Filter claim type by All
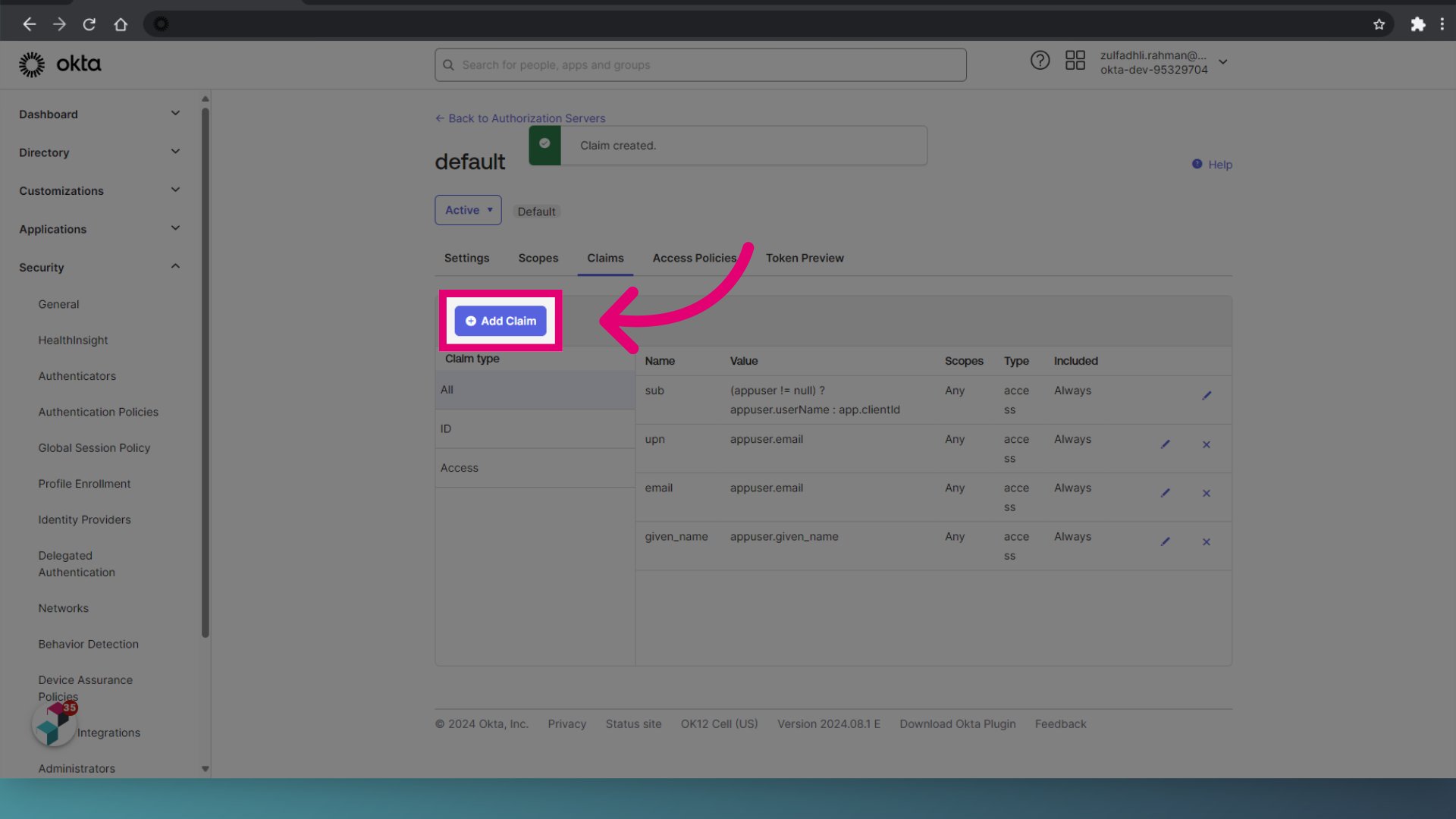 [x=535, y=390]
